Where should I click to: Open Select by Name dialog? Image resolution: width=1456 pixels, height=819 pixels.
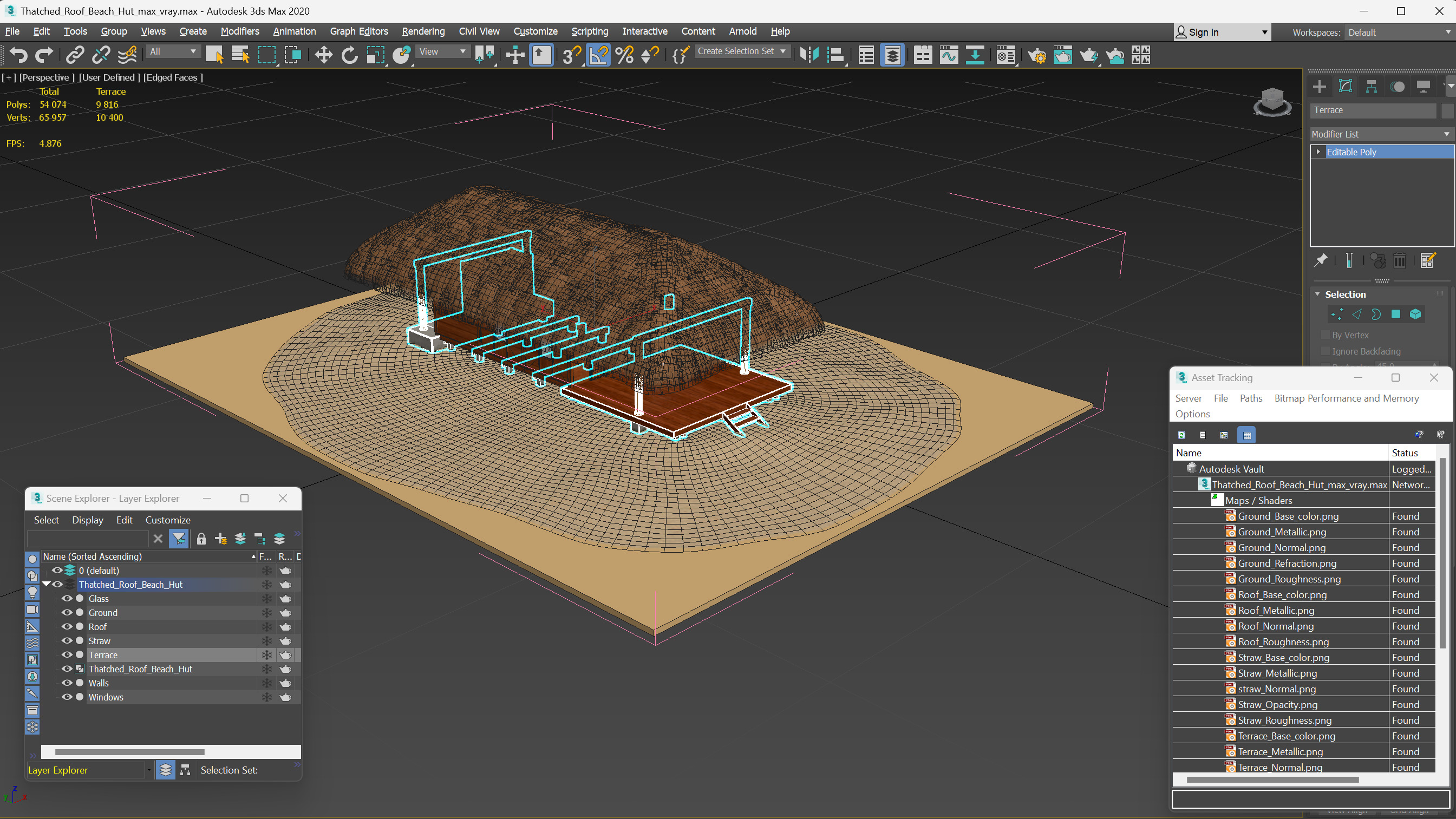pyautogui.click(x=240, y=55)
